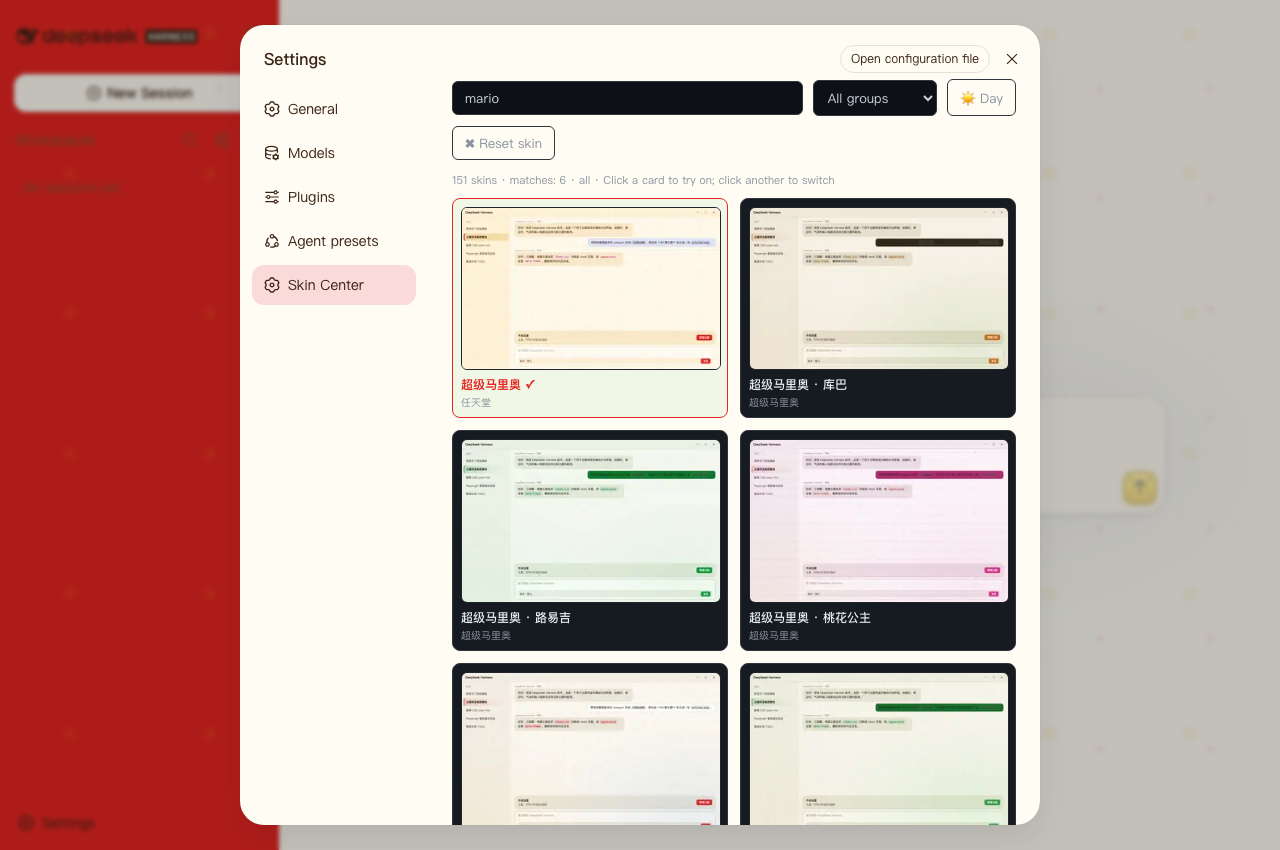Try on the 超级马里奥 · 库巴 skin card
Image resolution: width=1280 pixels, height=850 pixels.
tap(878, 308)
